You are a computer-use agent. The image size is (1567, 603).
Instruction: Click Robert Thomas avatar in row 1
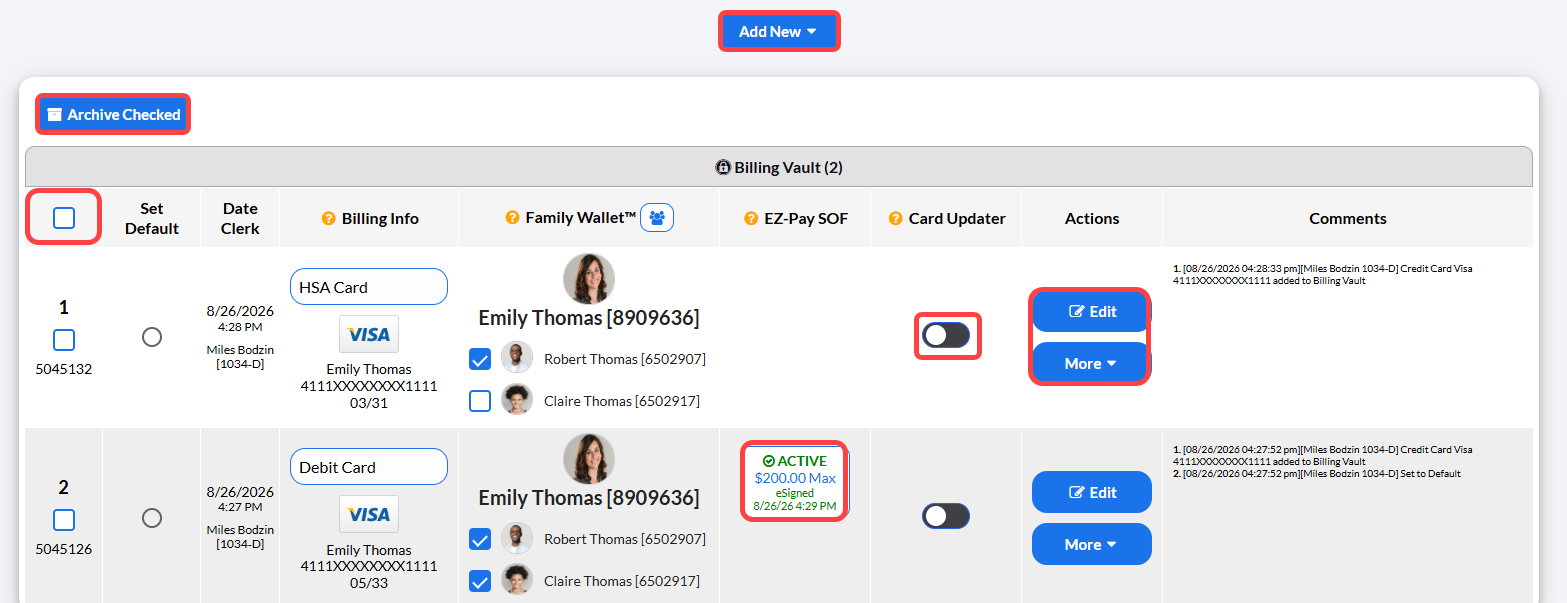[517, 358]
